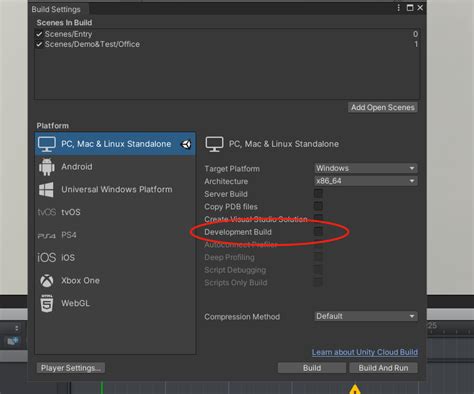Click the yellow warning icon in timeline

pyautogui.click(x=355, y=389)
